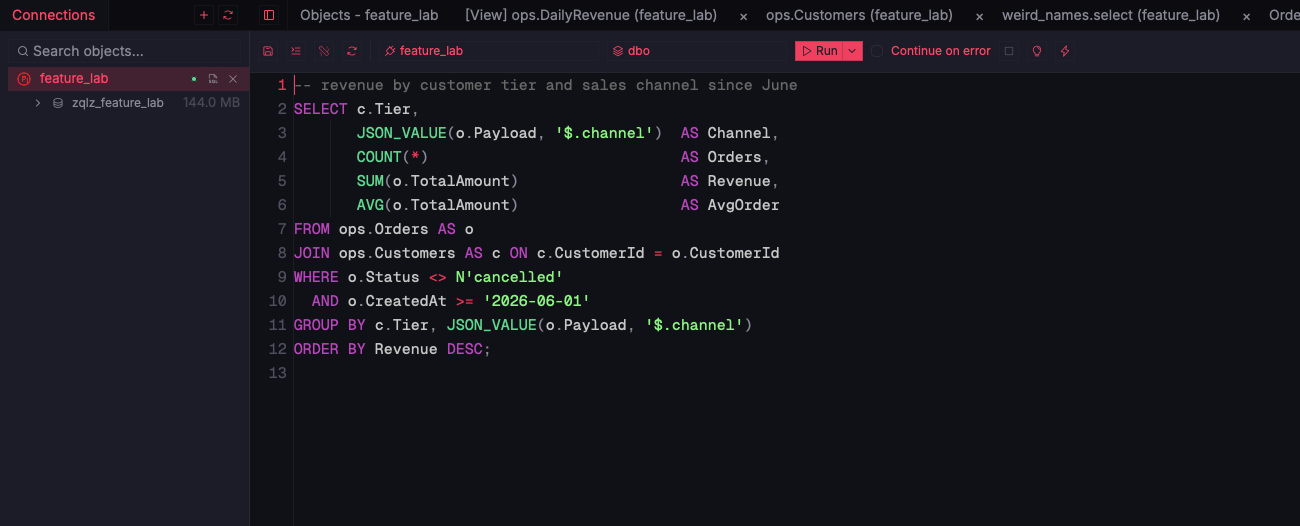
Task: Run the SQL query
Action: [819, 51]
